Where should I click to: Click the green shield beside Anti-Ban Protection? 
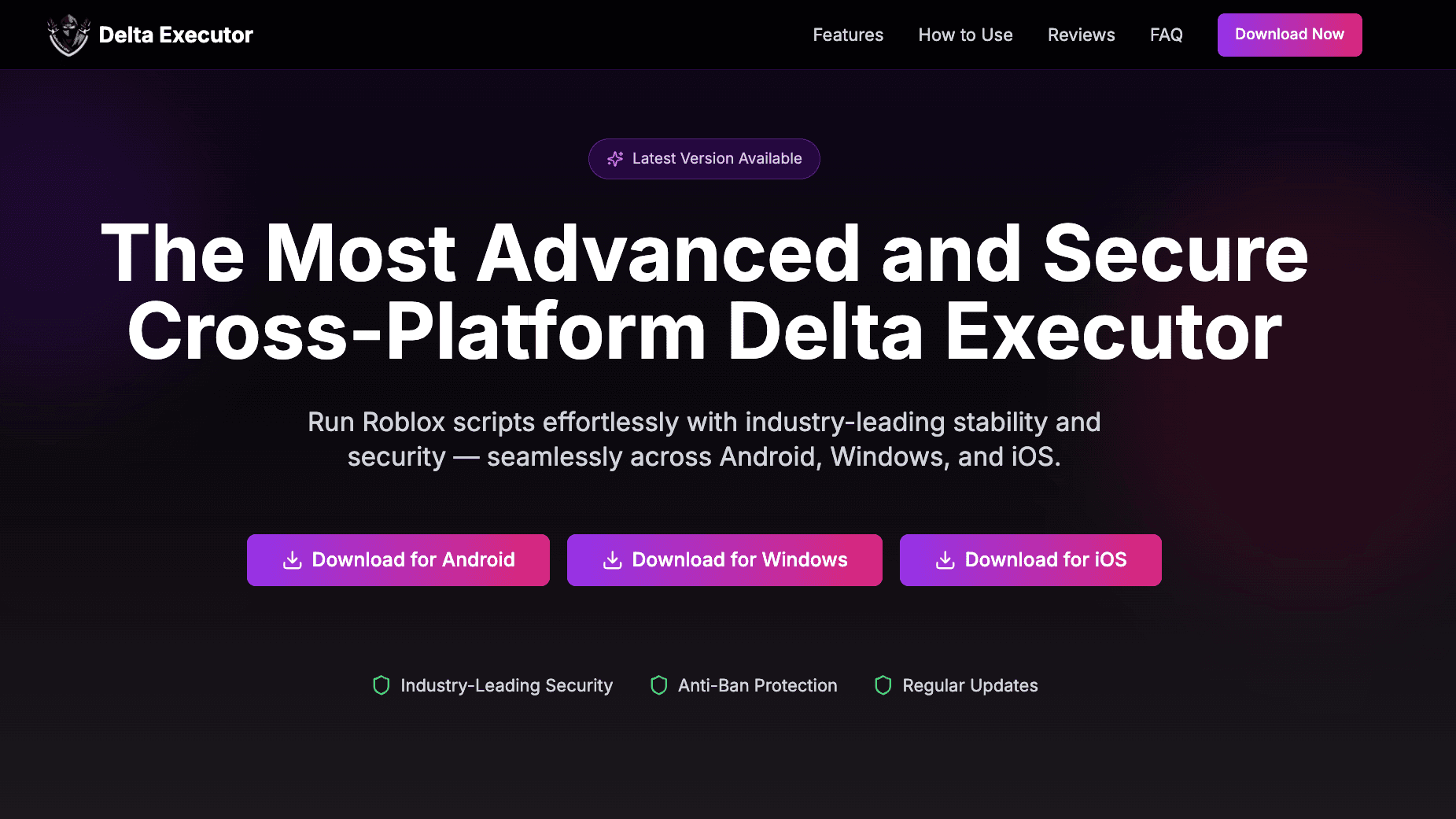[658, 685]
